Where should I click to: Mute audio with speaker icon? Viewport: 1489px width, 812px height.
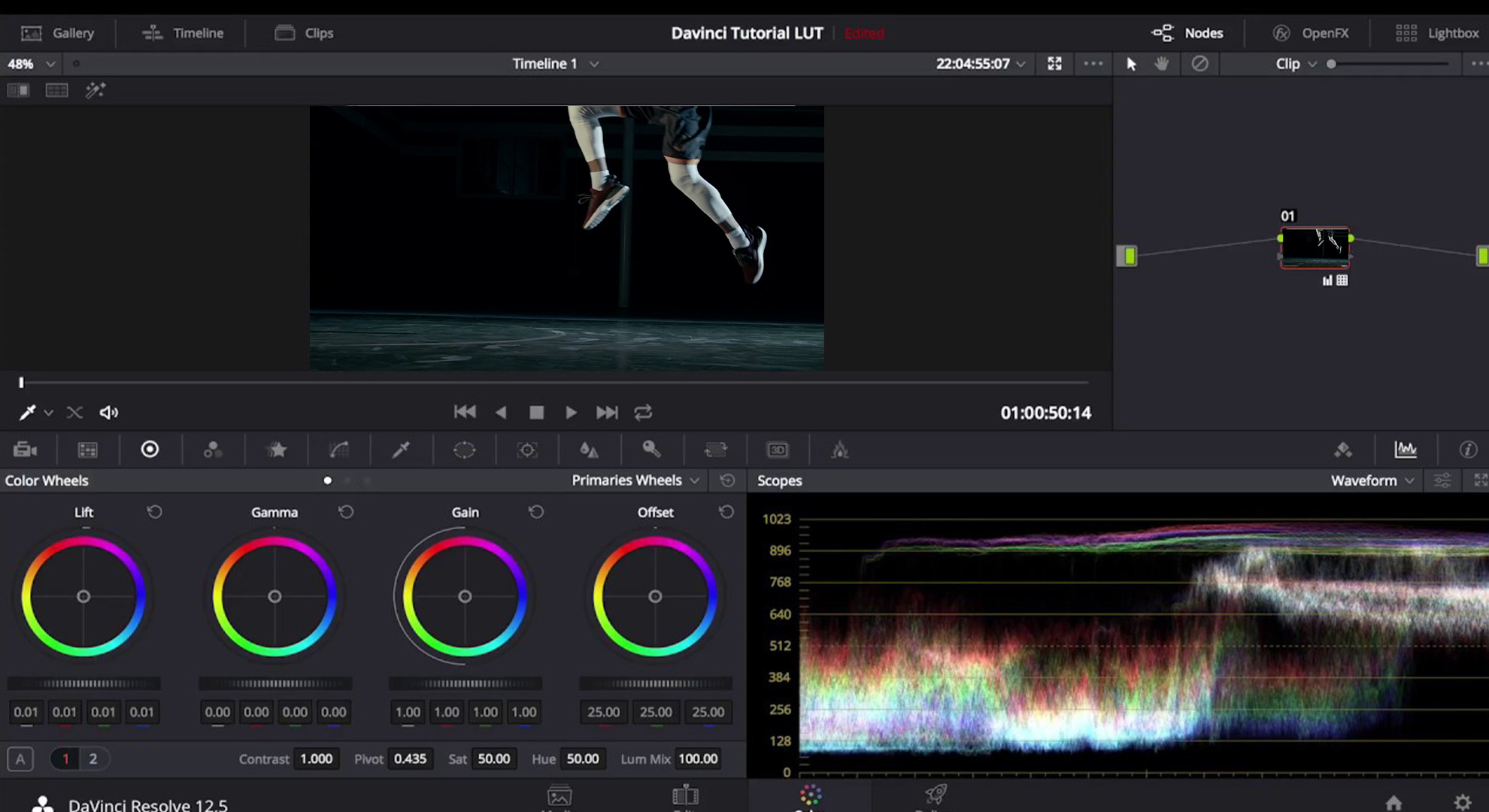[109, 412]
